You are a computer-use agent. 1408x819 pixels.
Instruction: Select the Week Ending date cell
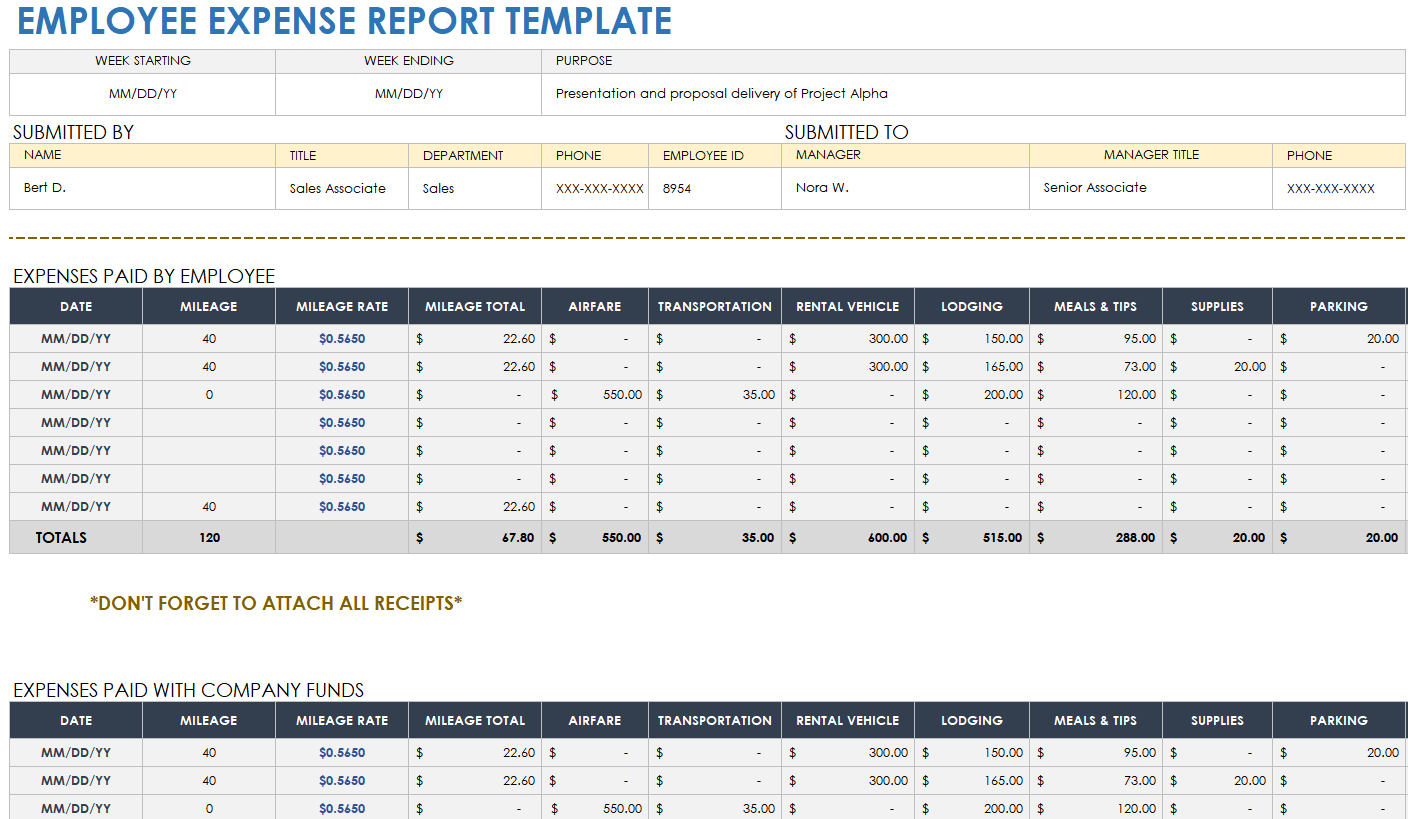408,94
